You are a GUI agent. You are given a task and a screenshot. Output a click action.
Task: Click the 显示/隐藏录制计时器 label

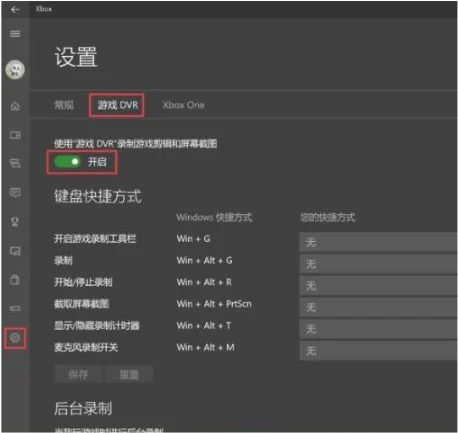tap(97, 325)
